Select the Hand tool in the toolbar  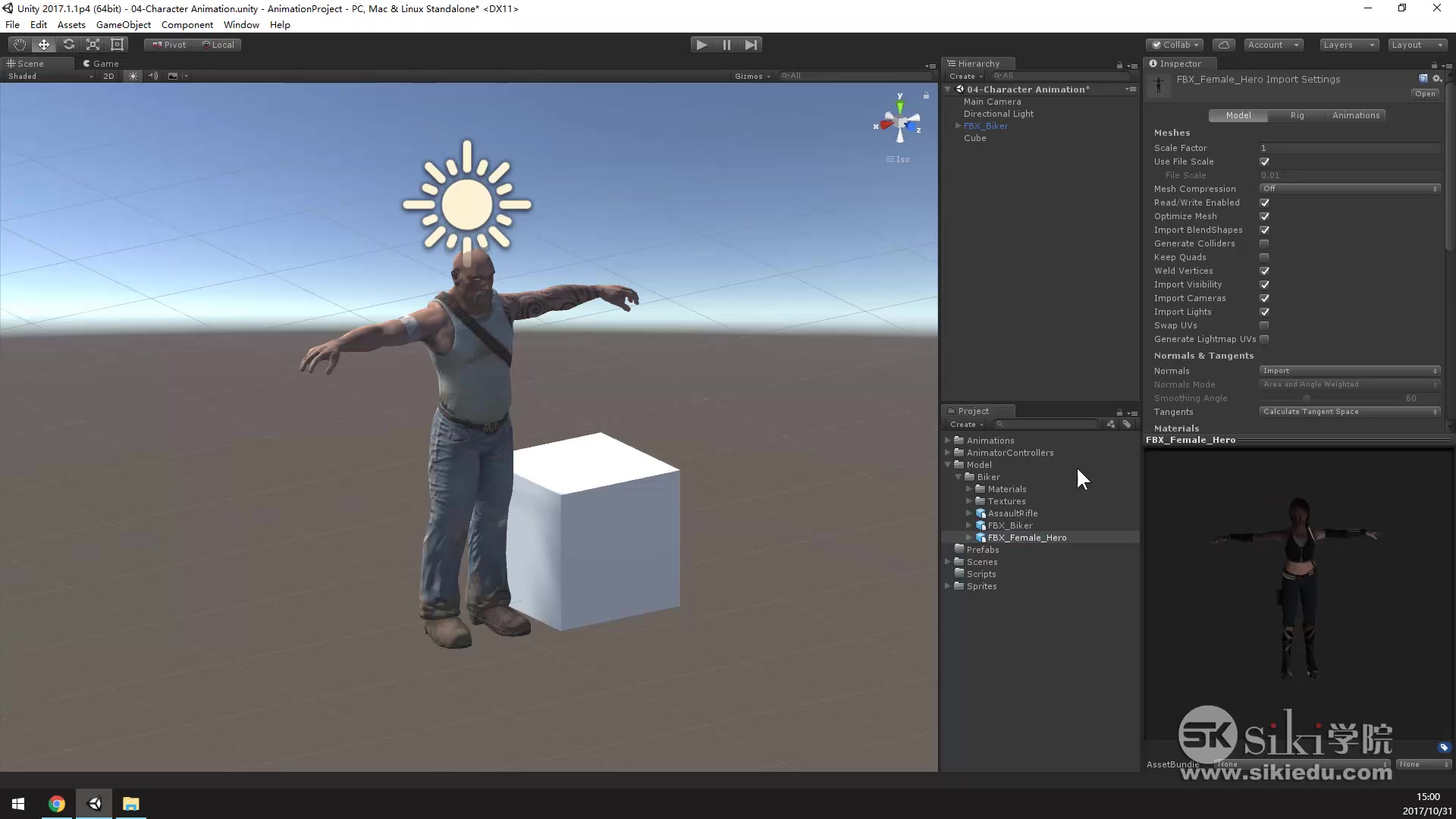(x=19, y=44)
